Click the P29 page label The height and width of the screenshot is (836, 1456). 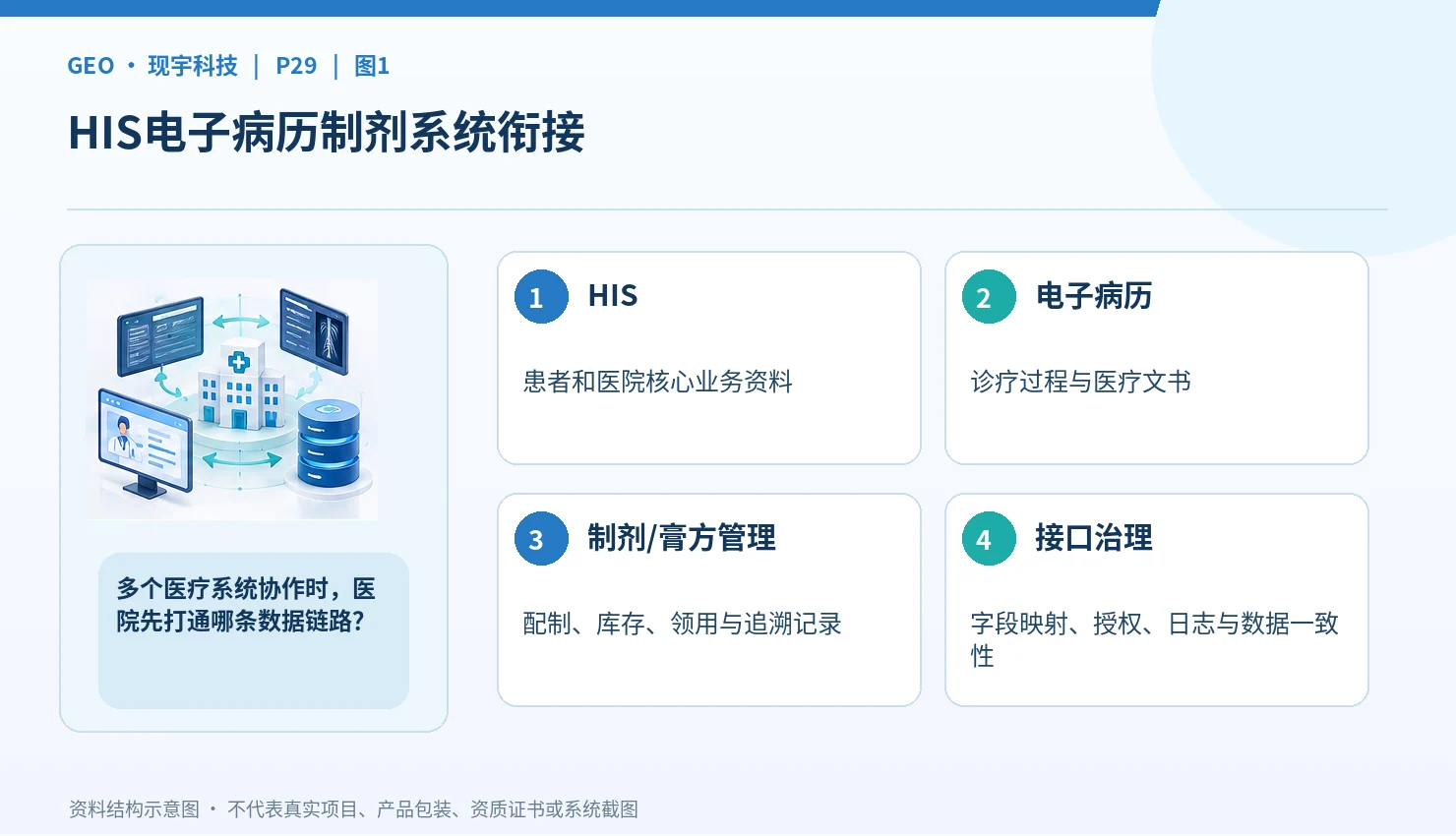click(x=296, y=66)
